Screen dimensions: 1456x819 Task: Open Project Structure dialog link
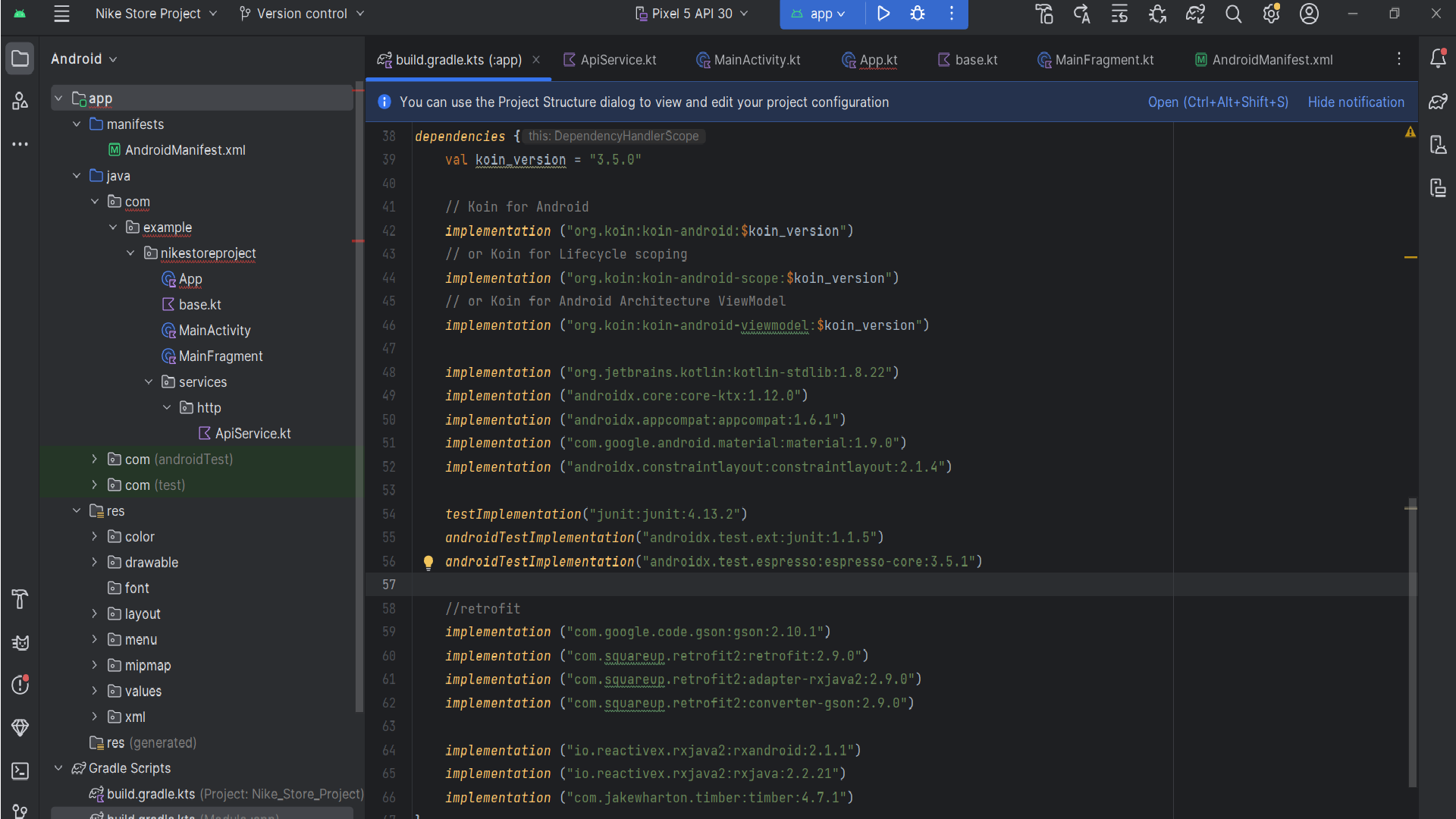[1218, 102]
